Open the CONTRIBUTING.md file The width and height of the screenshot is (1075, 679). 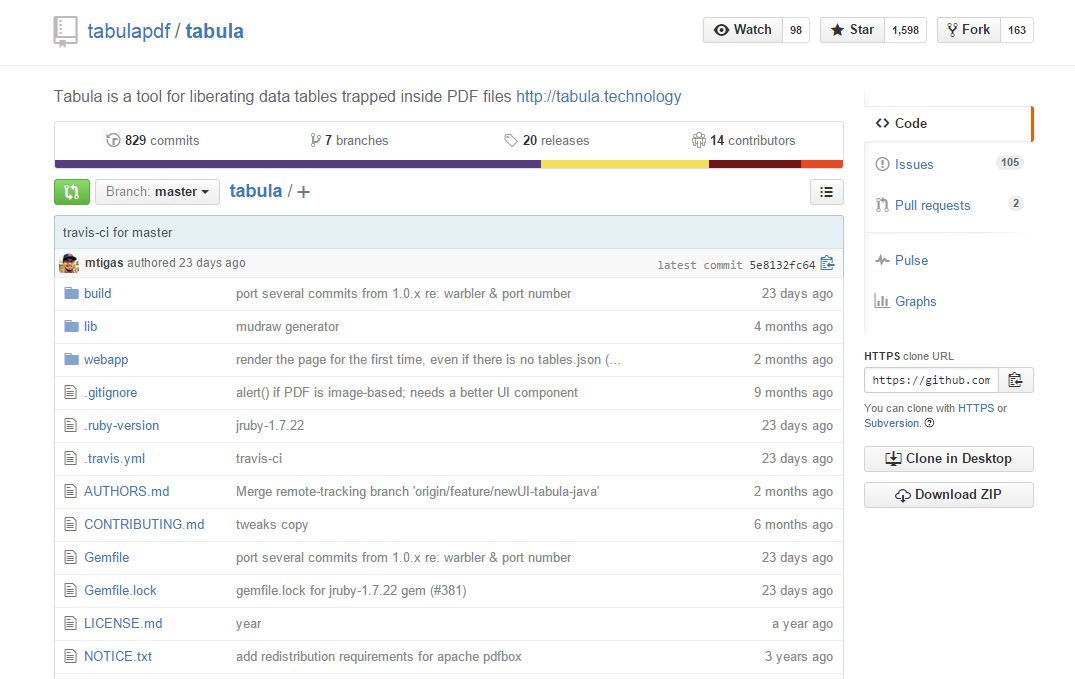point(144,525)
